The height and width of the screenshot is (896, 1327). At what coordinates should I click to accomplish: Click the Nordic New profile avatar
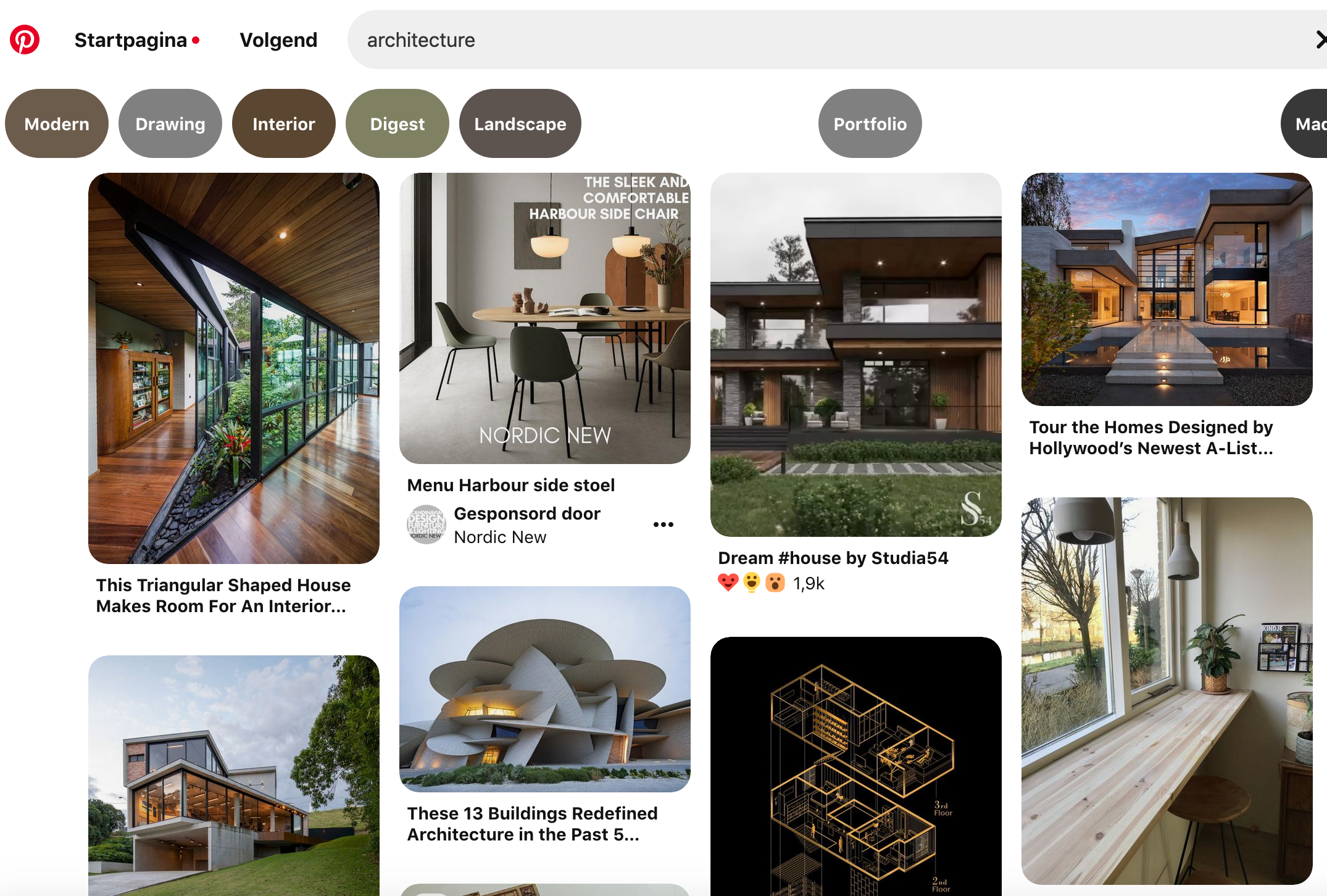point(426,525)
